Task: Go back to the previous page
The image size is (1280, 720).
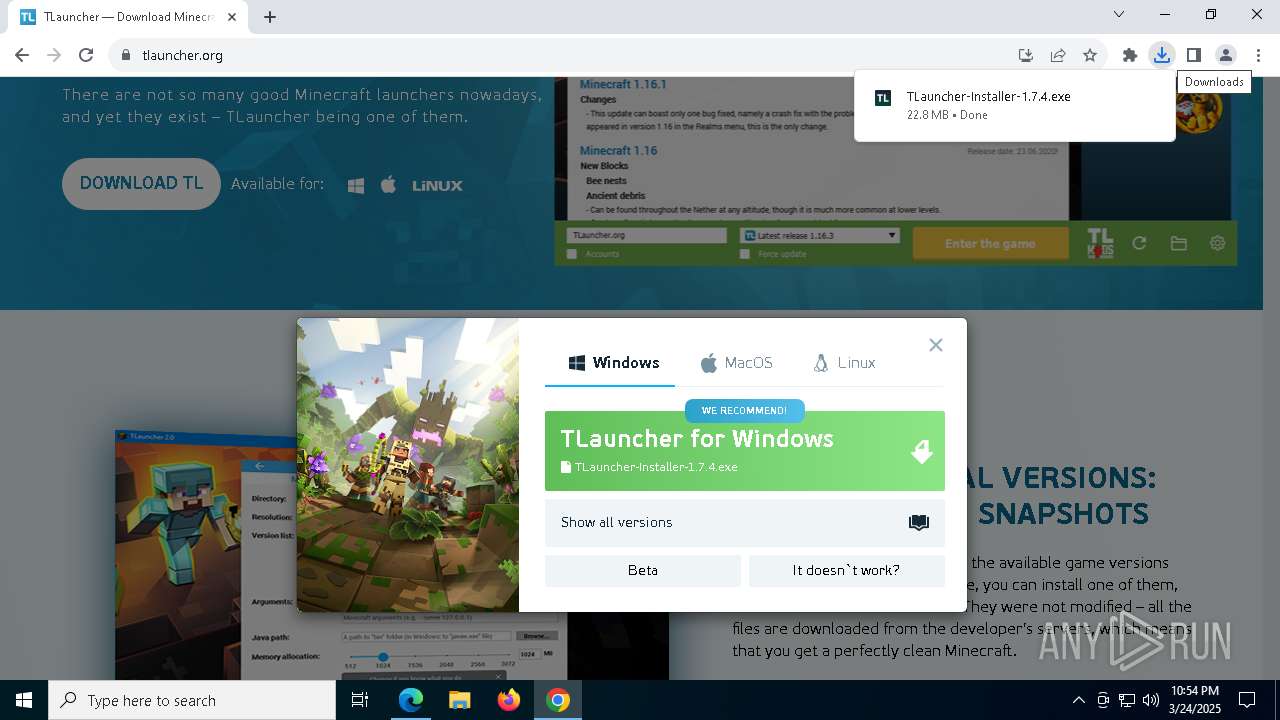Action: click(22, 55)
